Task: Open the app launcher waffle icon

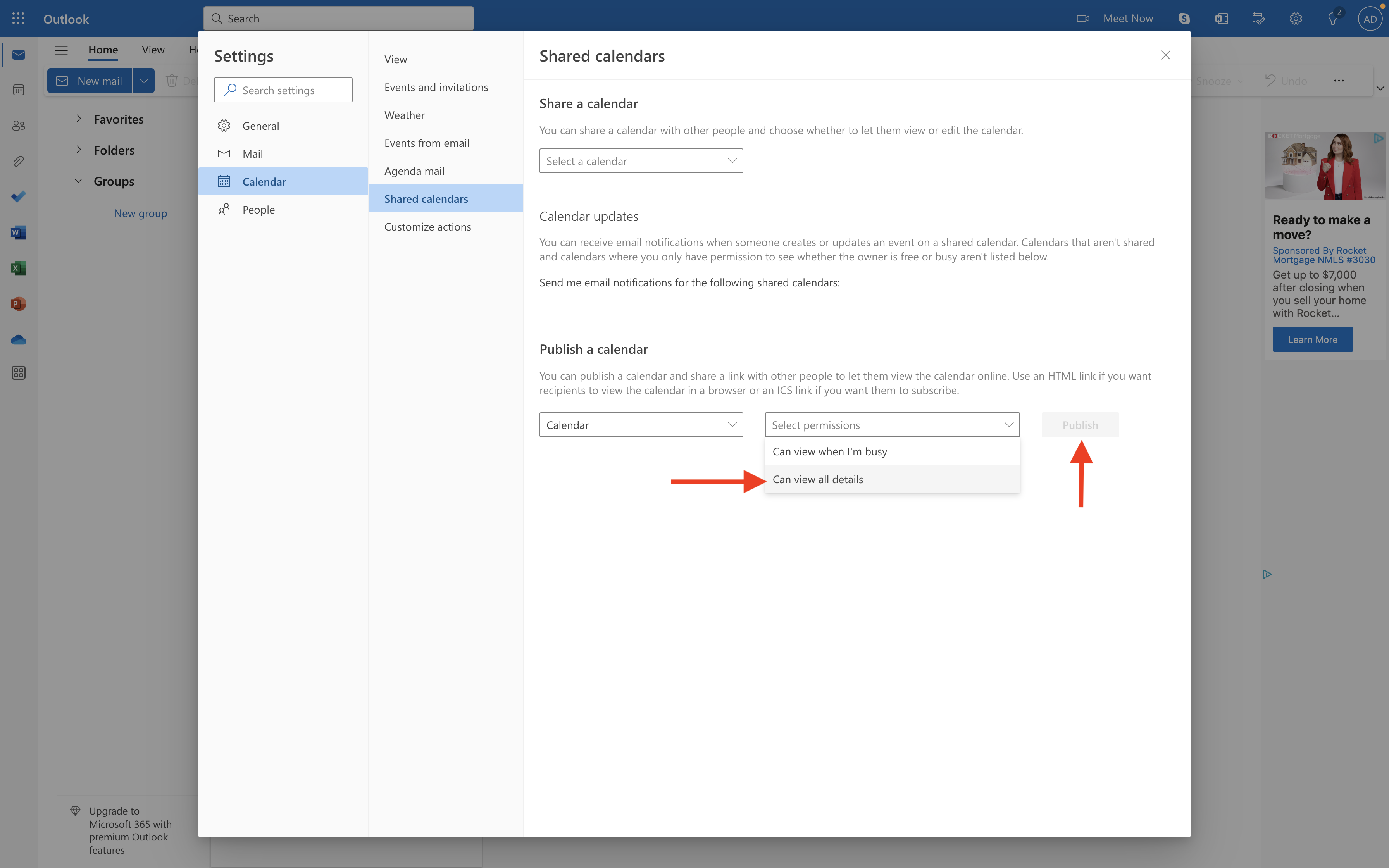Action: 18,18
